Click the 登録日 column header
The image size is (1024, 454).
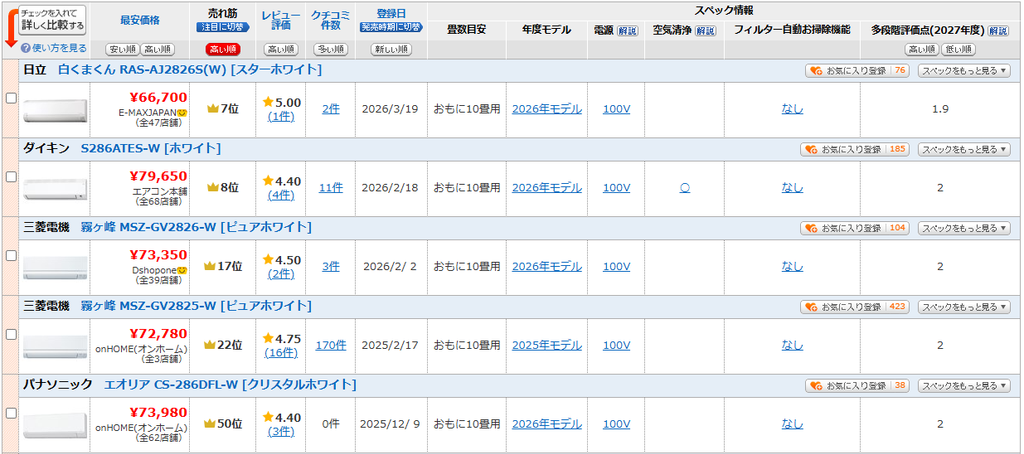tap(392, 13)
